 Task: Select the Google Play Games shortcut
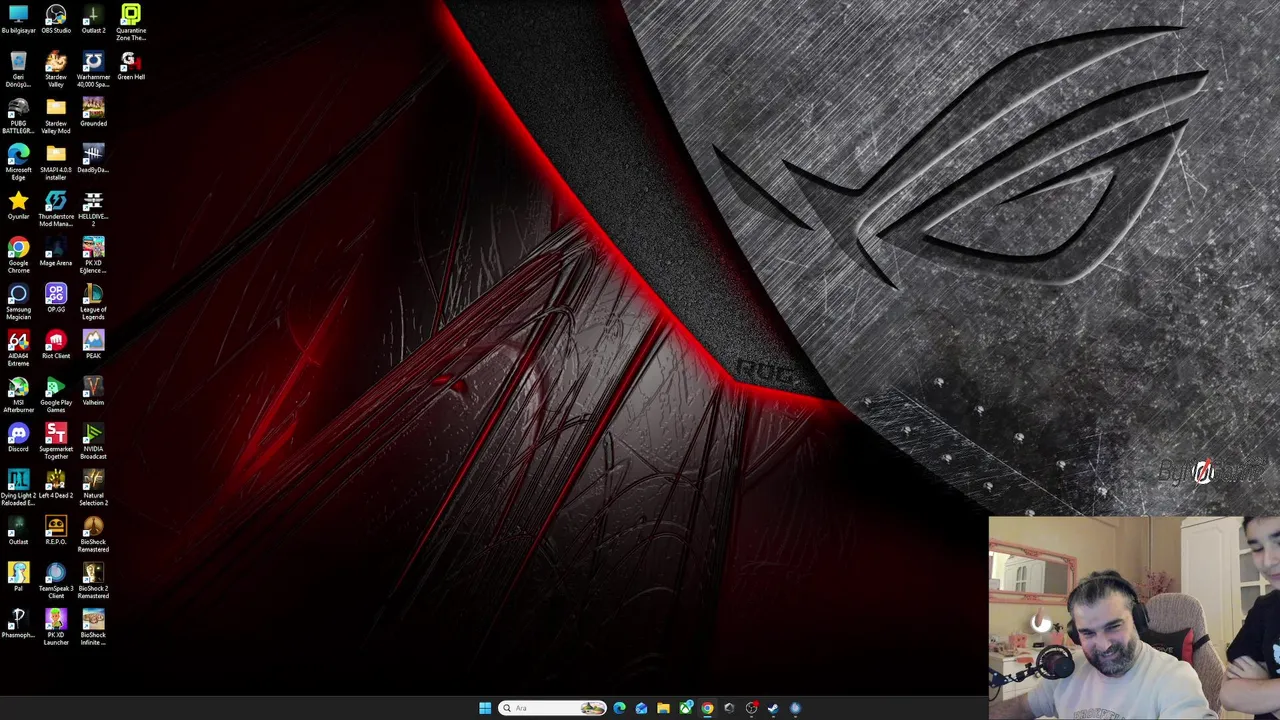tap(56, 395)
